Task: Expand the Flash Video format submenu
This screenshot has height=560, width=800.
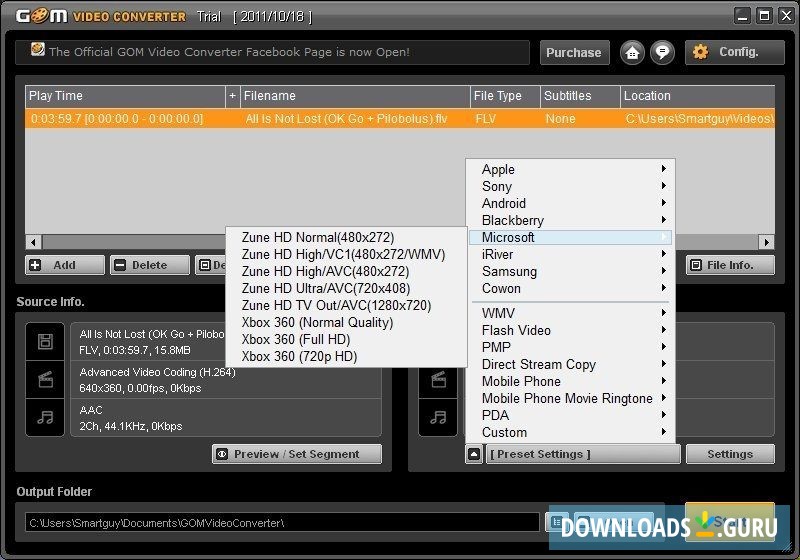Action: (570, 330)
